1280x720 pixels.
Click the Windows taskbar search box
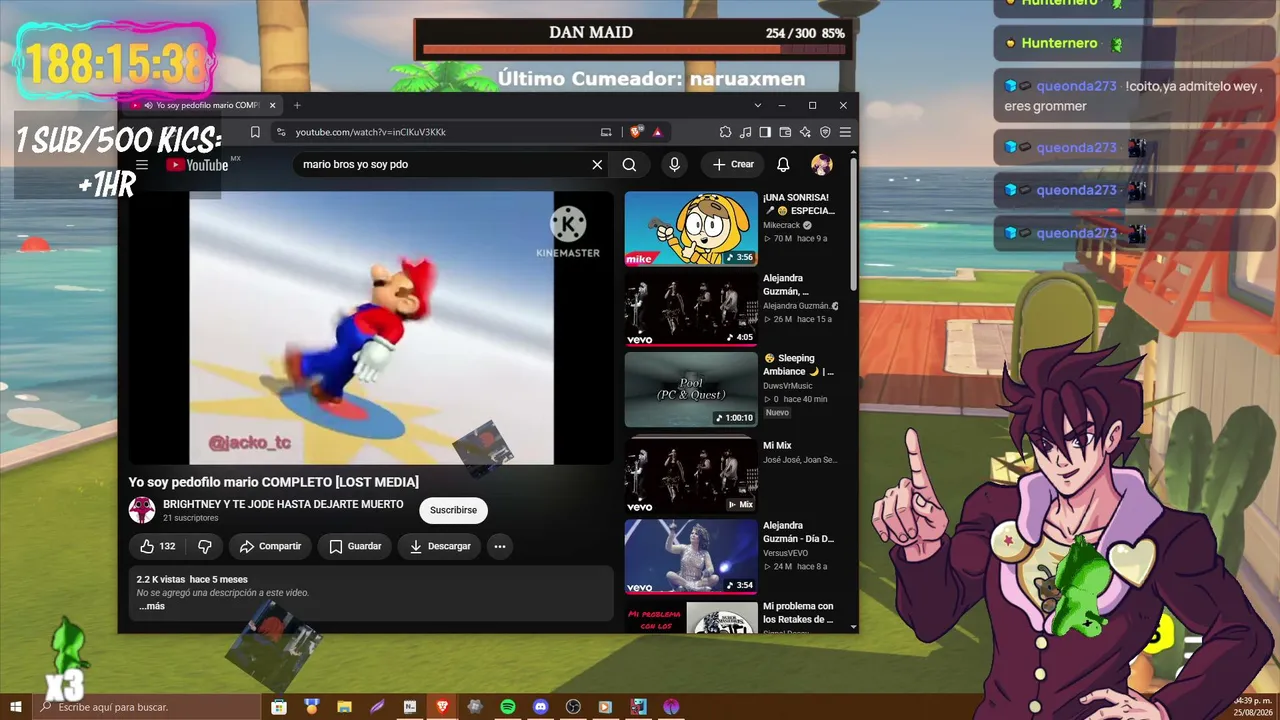147,707
